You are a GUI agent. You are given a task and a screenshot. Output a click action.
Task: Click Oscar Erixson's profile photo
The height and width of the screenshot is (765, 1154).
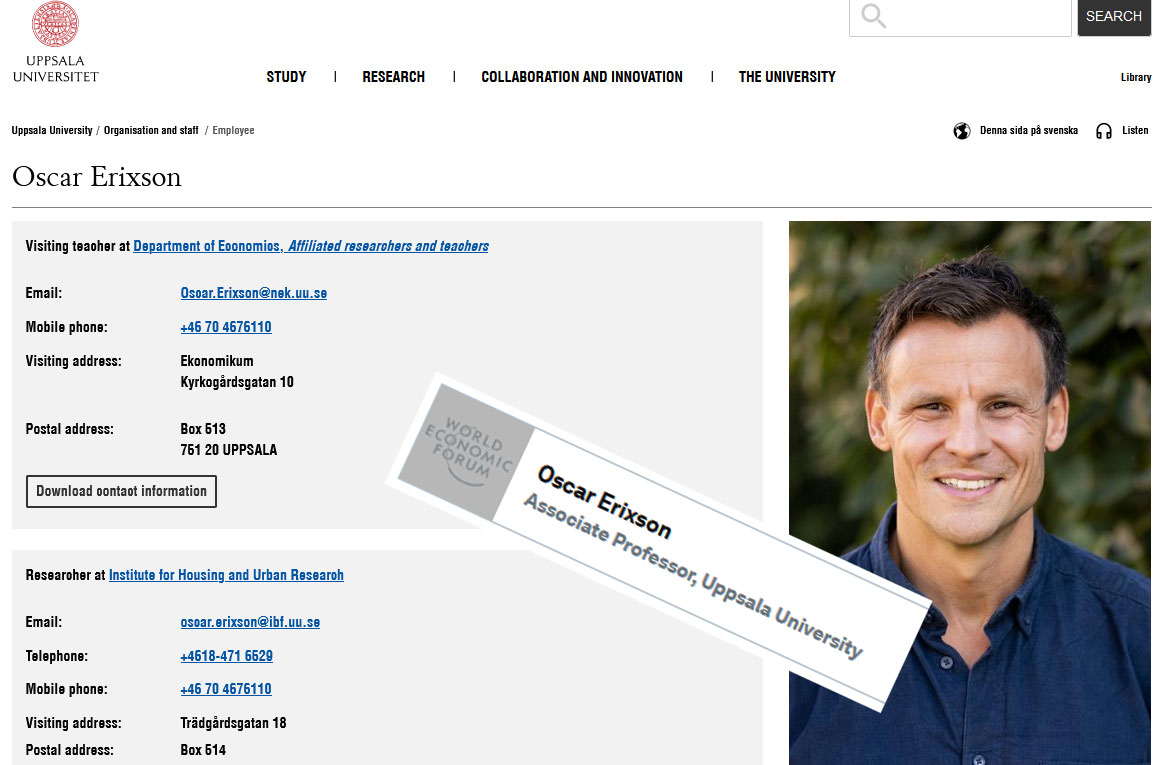click(969, 493)
